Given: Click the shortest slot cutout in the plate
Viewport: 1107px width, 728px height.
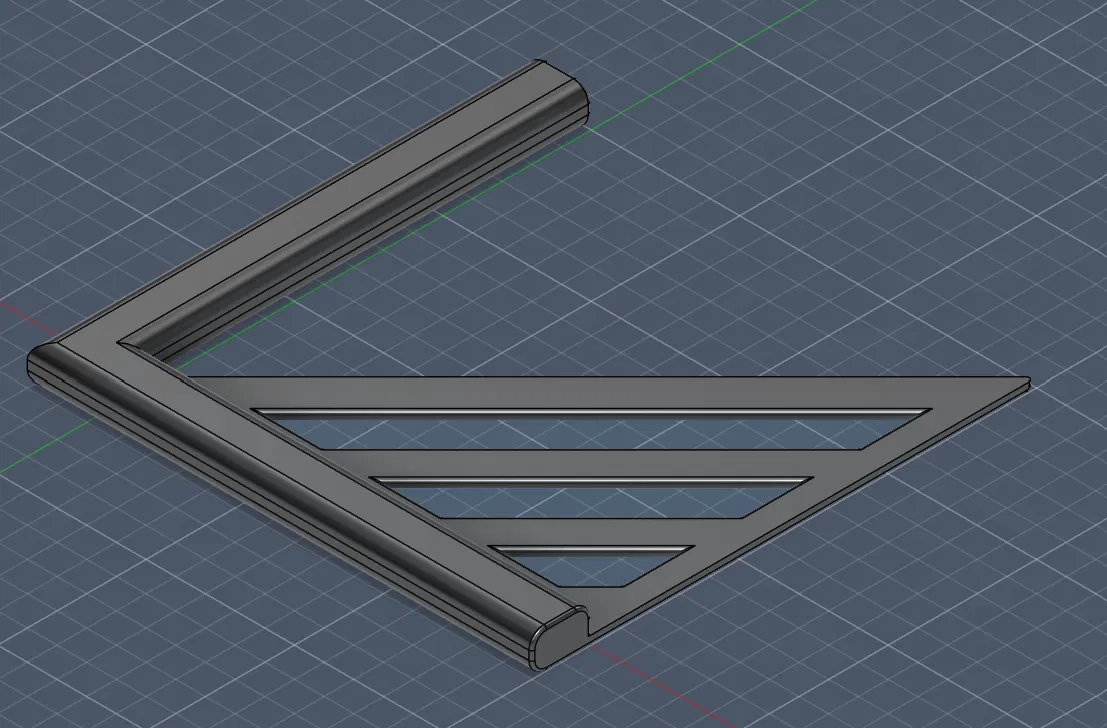Looking at the screenshot, I should coord(592,566).
